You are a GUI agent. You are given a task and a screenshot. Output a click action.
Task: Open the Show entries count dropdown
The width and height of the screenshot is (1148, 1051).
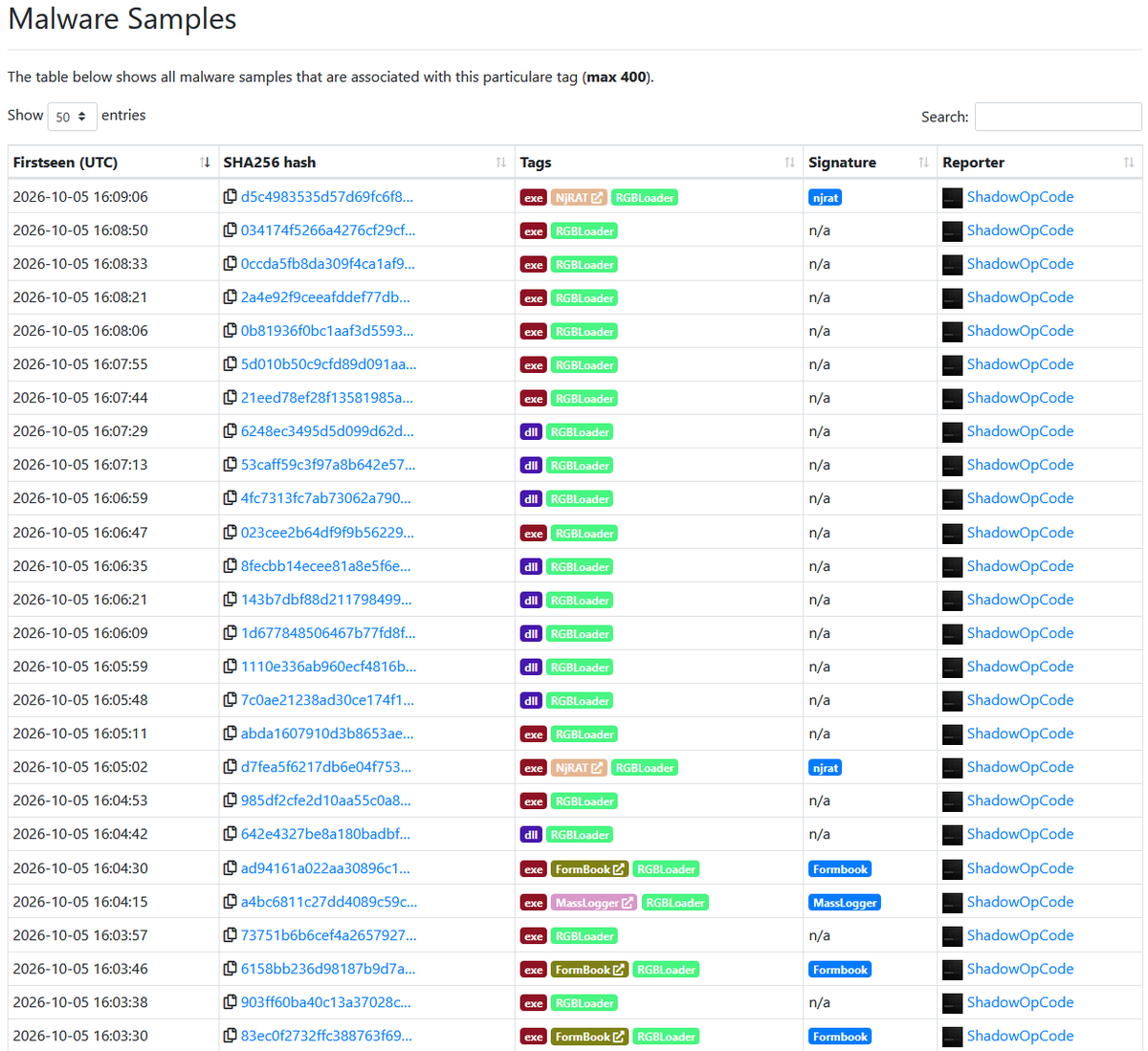coord(73,117)
